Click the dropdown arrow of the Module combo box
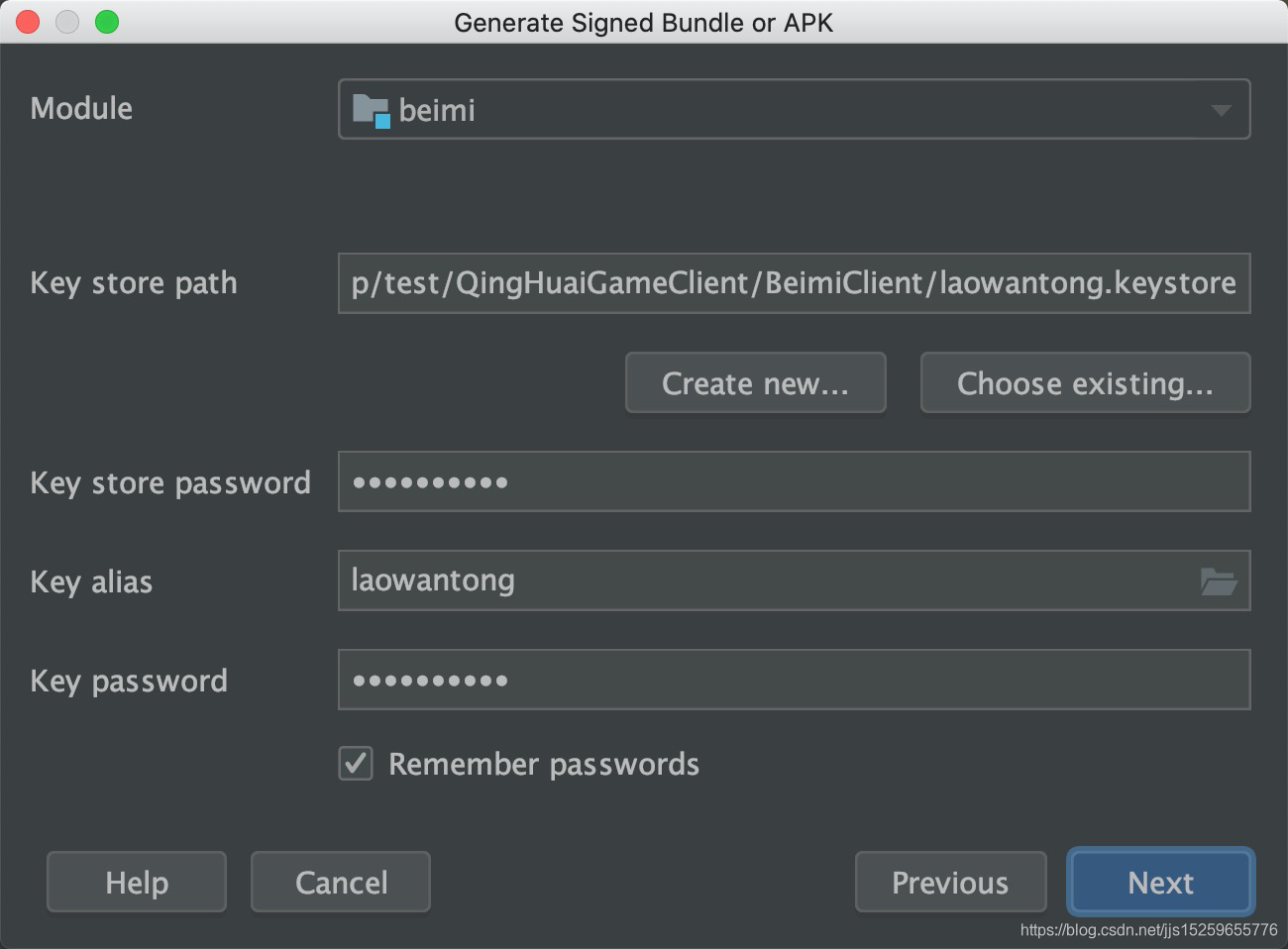 click(1221, 110)
